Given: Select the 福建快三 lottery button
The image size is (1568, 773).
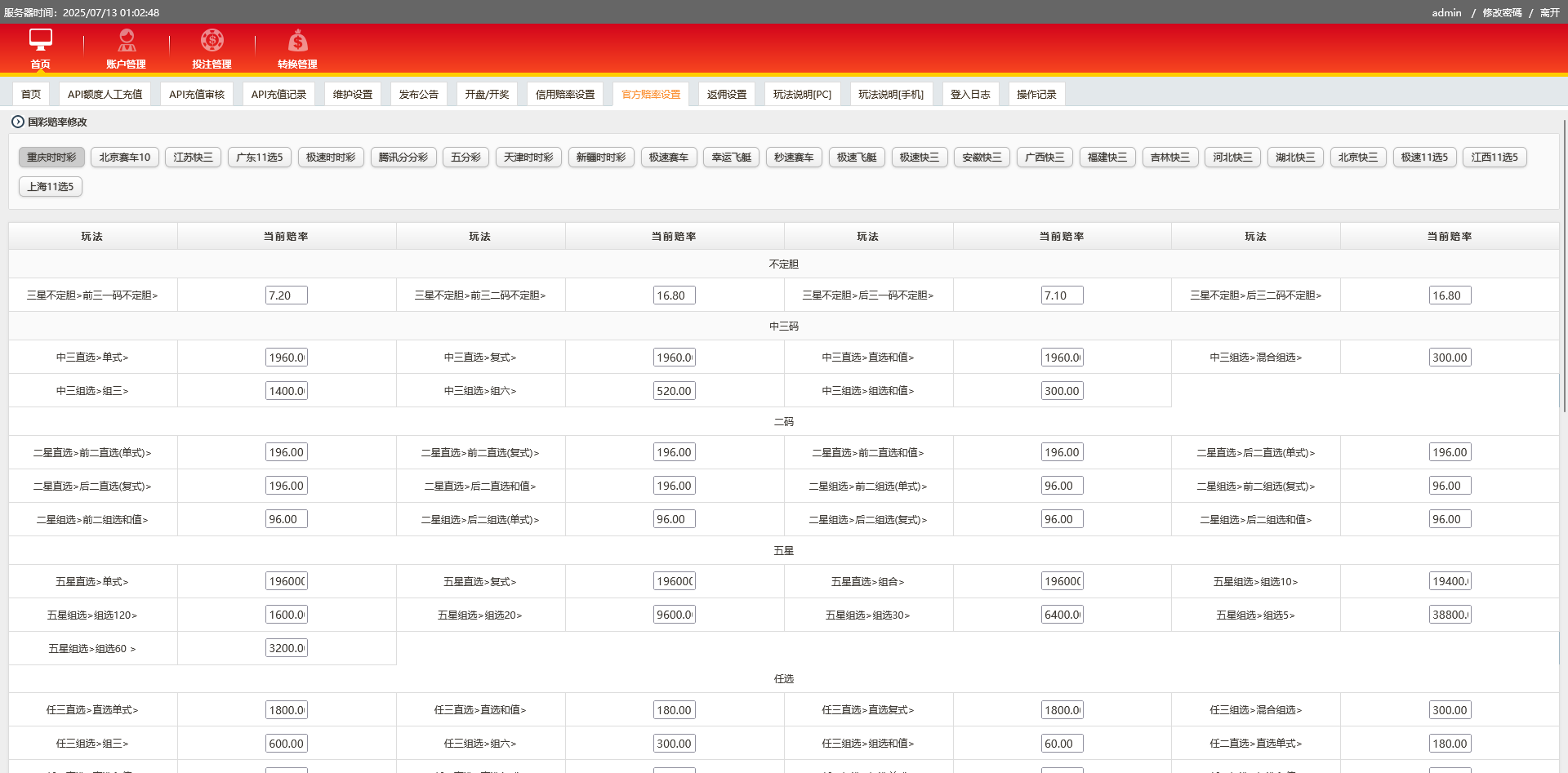Looking at the screenshot, I should pos(1107,157).
